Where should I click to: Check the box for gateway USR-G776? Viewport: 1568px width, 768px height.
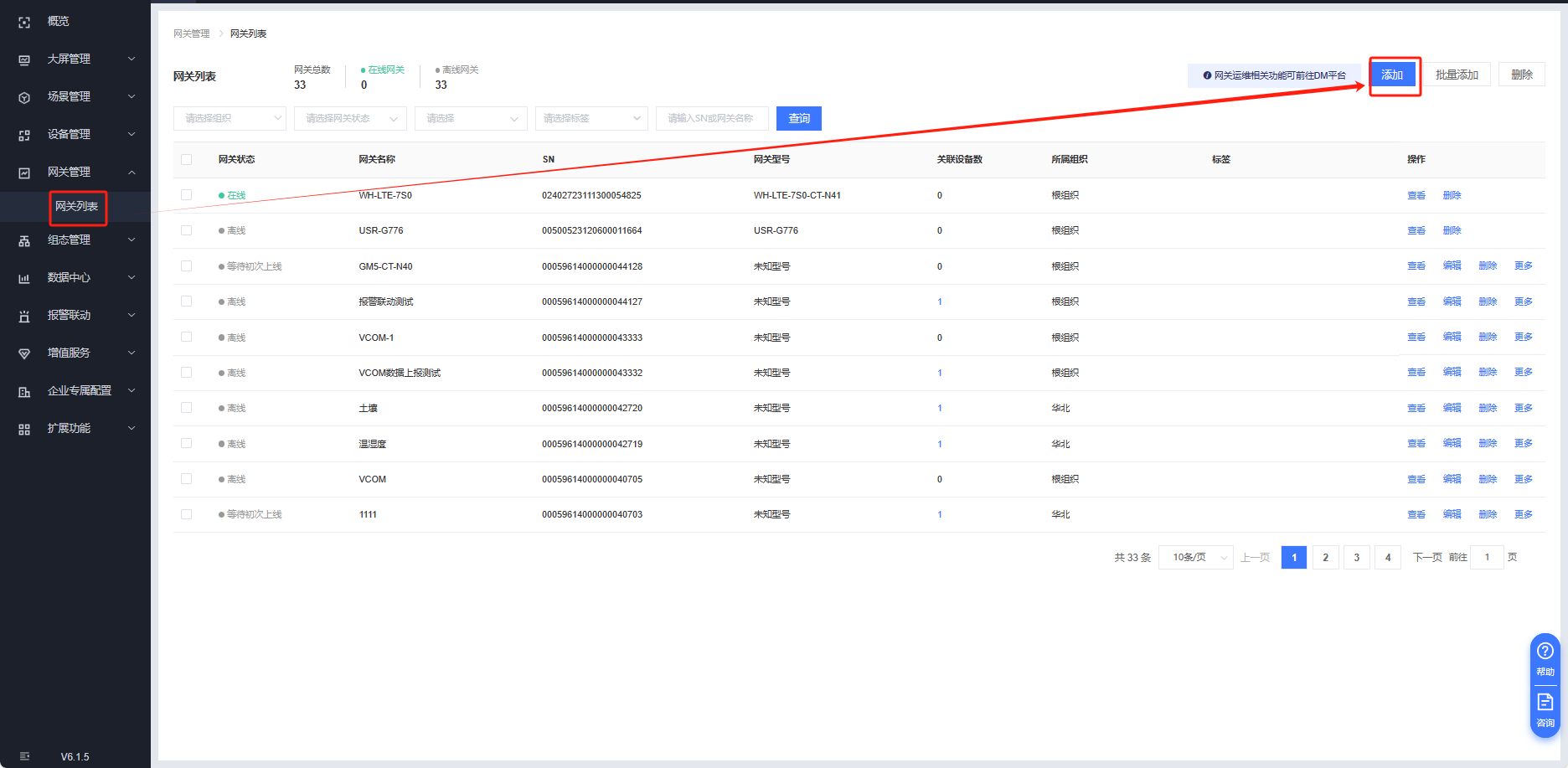[186, 230]
